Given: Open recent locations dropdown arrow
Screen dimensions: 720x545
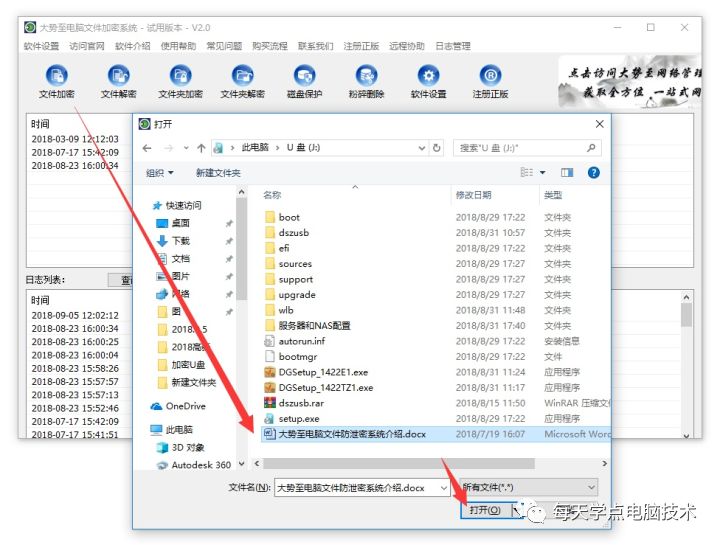Looking at the screenshot, I should click(x=186, y=148).
